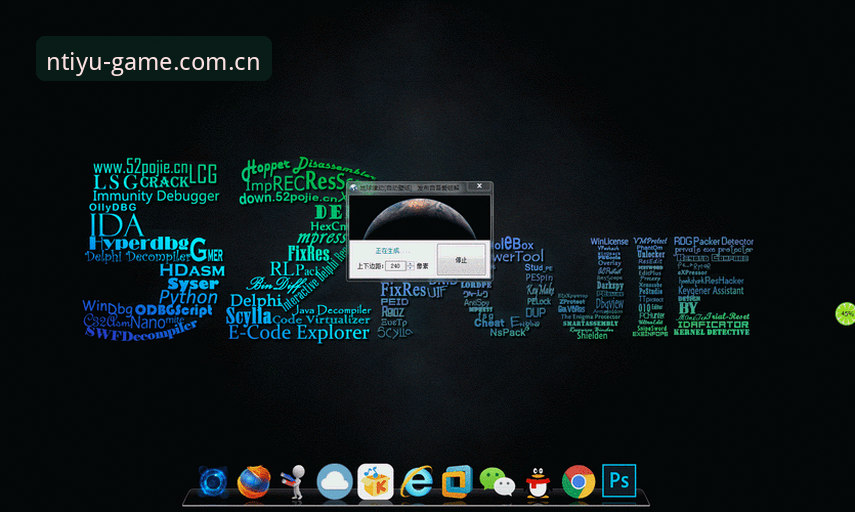Screen dimensions: 855x512
Task: Click the green lime percentage widget
Action: click(x=845, y=314)
